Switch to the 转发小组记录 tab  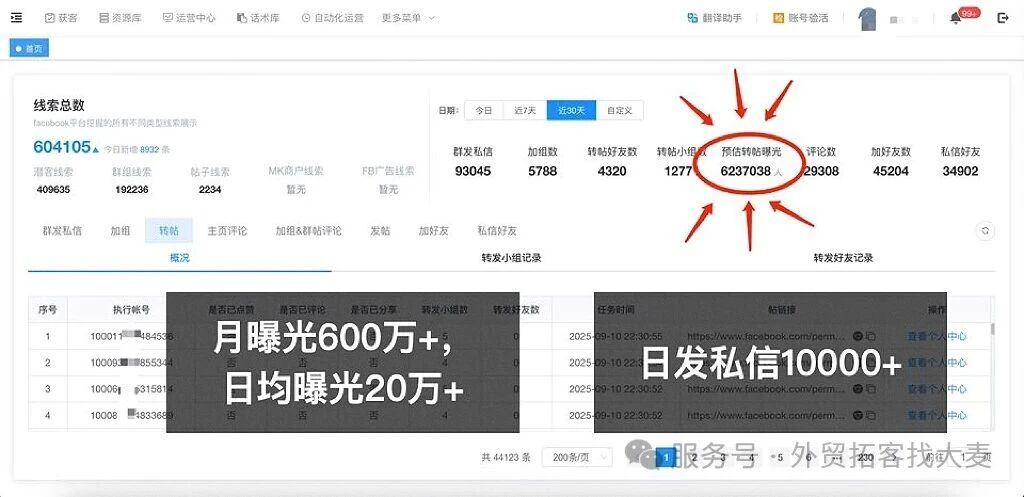[x=511, y=257]
